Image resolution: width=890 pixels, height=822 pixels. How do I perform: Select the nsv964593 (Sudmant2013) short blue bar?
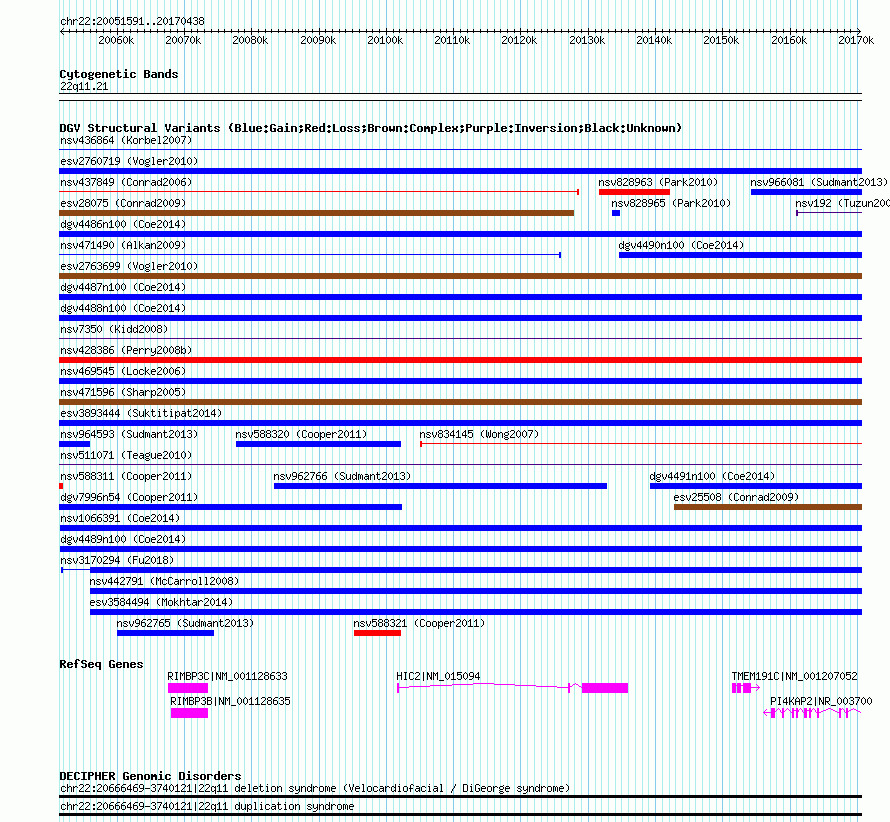click(x=74, y=444)
